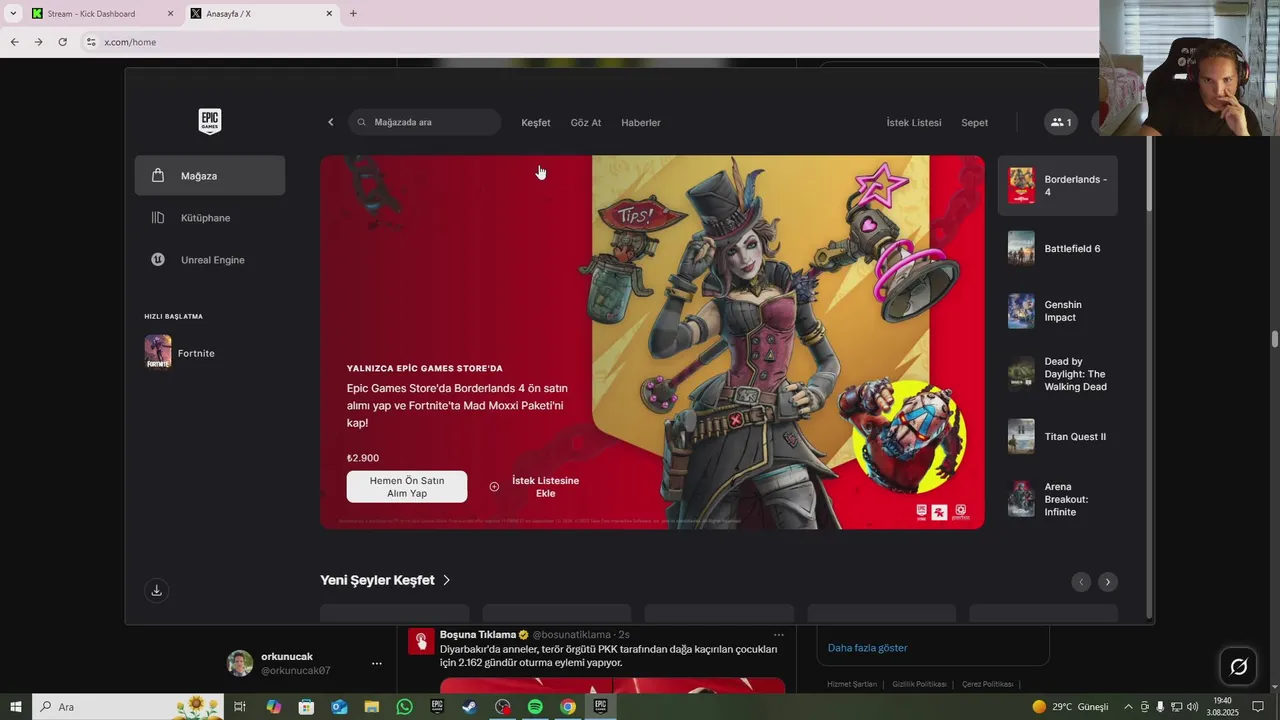Click the Epic Games logo
Image resolution: width=1280 pixels, height=720 pixels.
pos(210,121)
